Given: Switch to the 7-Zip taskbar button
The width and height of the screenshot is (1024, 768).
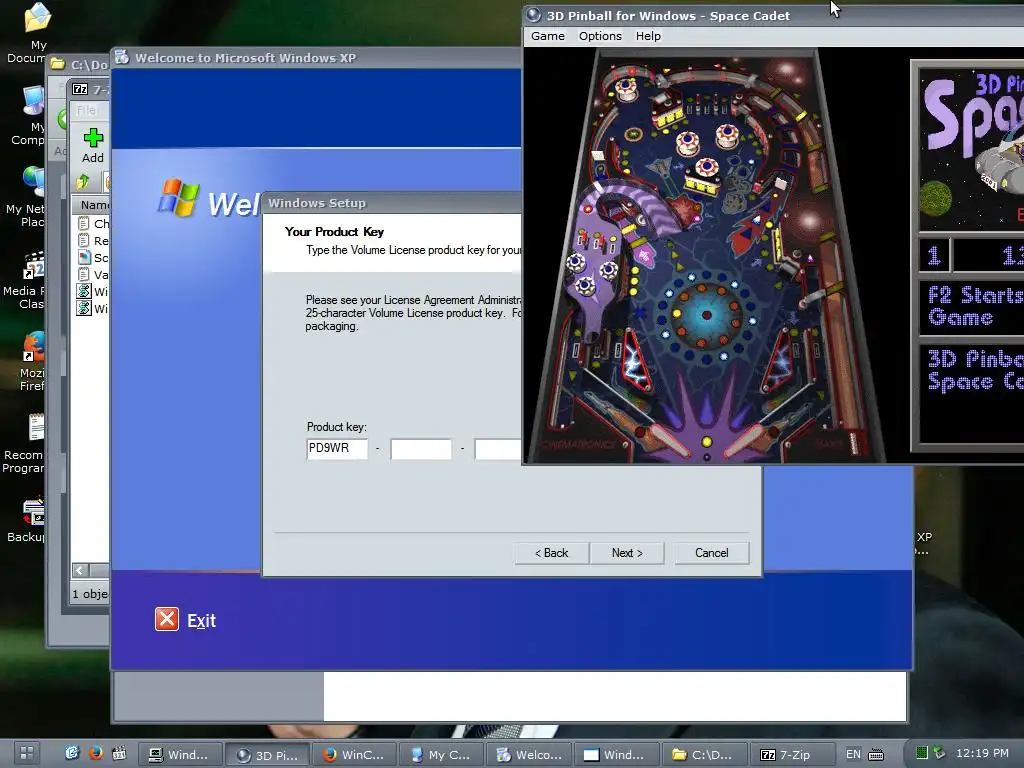Looking at the screenshot, I should click(792, 754).
